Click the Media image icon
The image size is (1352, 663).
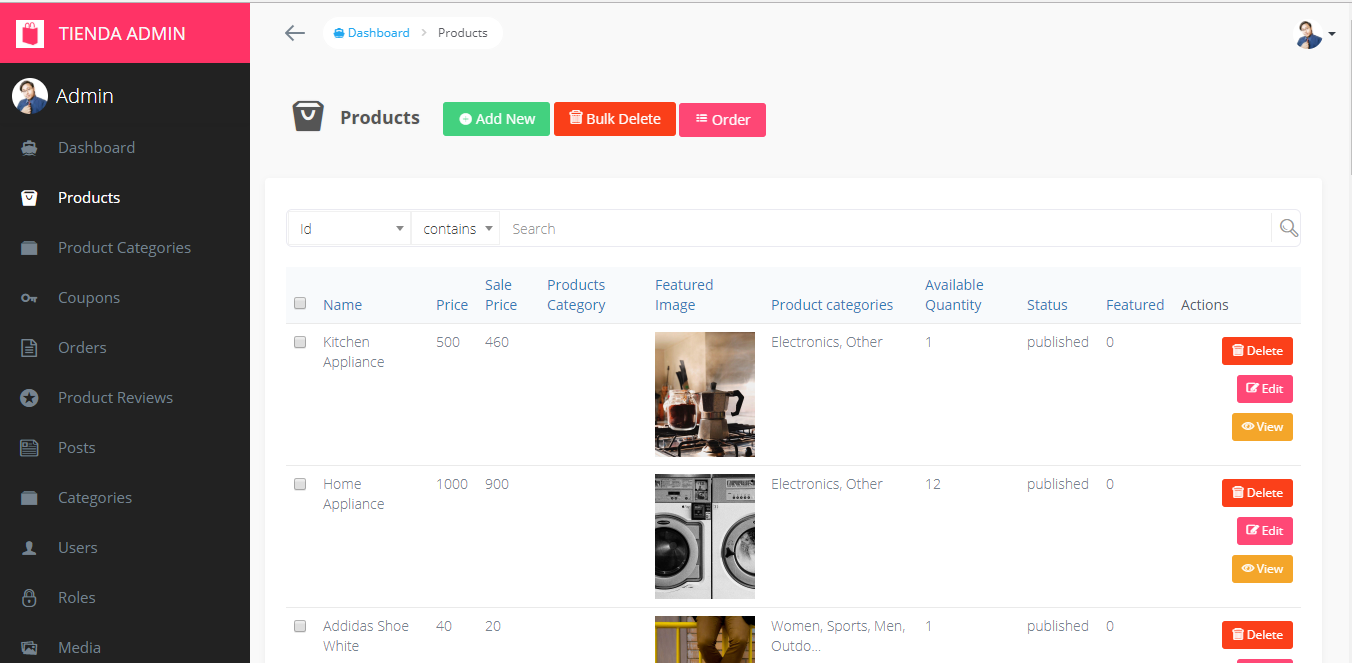click(x=29, y=648)
